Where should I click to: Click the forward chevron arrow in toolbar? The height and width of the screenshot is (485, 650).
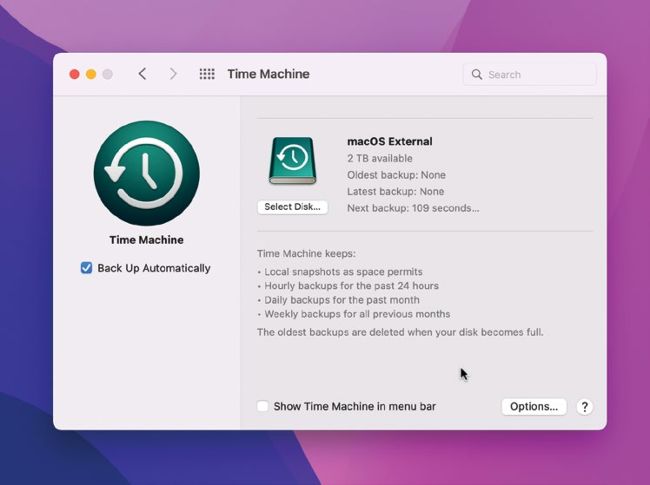tap(173, 74)
